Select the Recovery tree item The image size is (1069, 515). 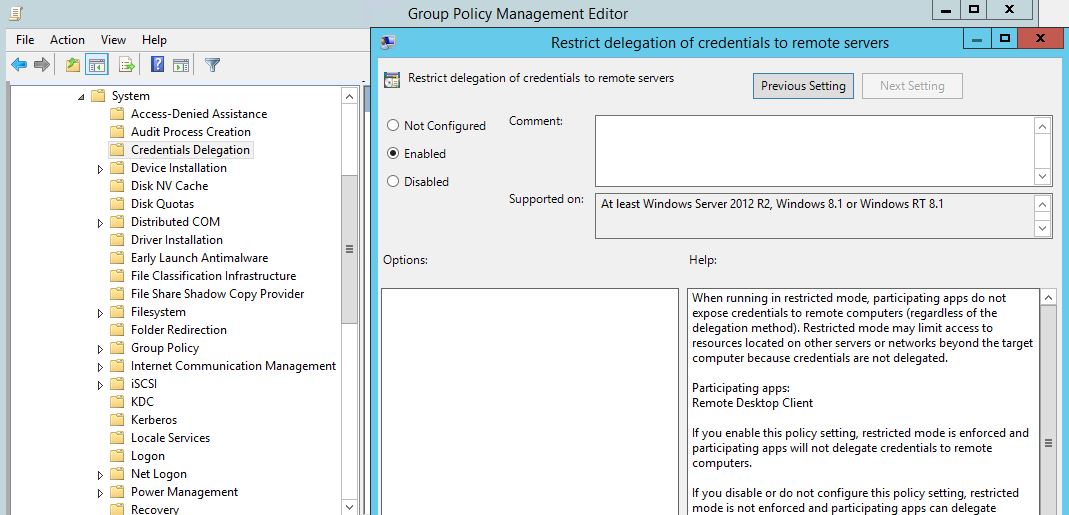pyautogui.click(x=155, y=510)
